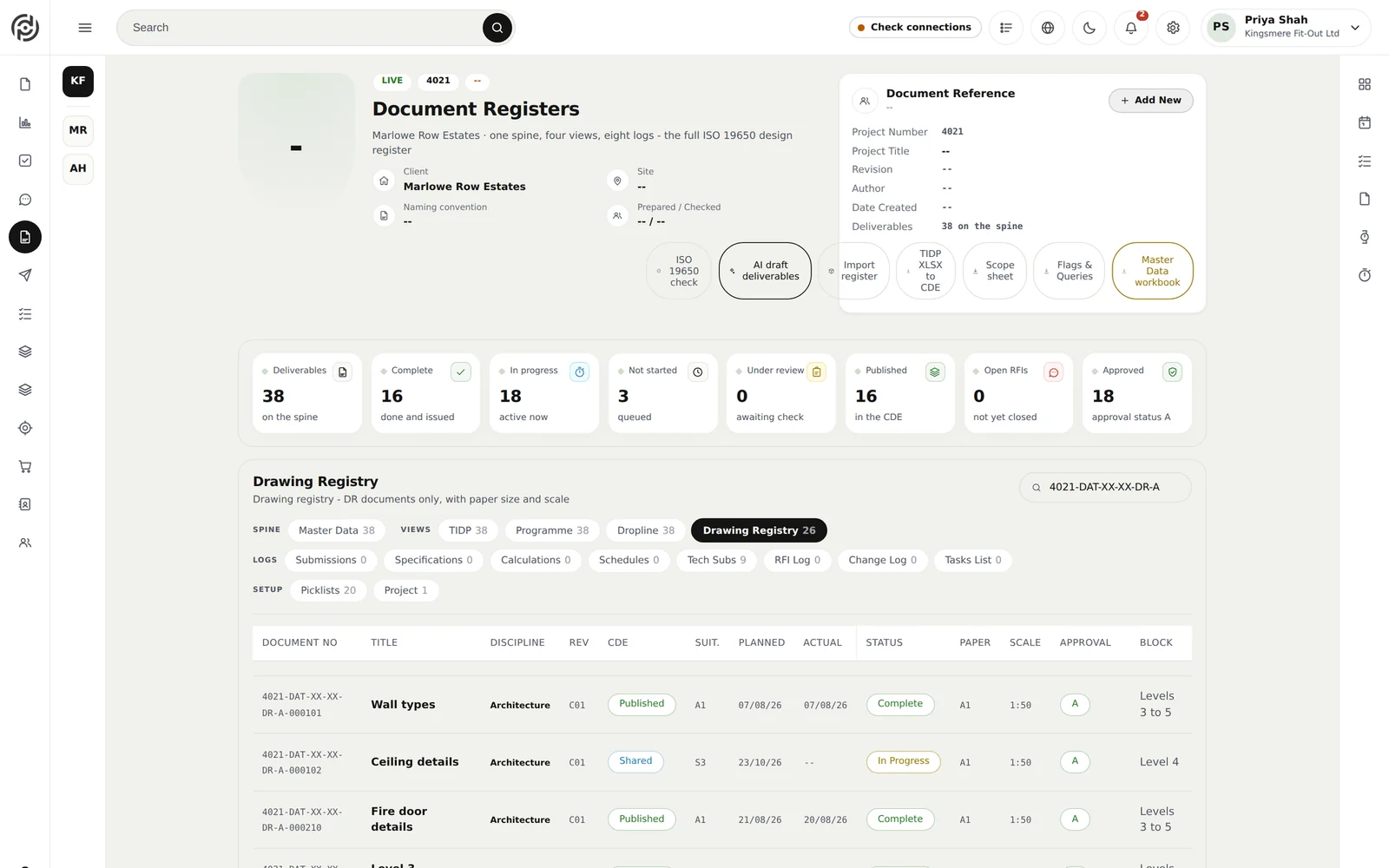The image size is (1389, 868).
Task: Click AI draft deliverables
Action: pyautogui.click(x=765, y=271)
